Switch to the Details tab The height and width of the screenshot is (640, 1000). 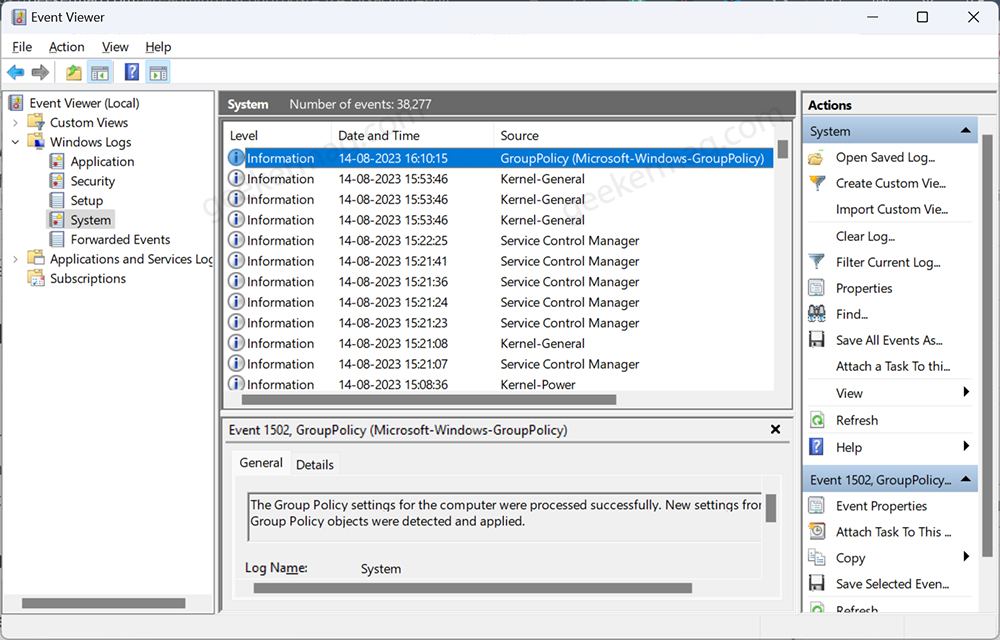tap(314, 465)
